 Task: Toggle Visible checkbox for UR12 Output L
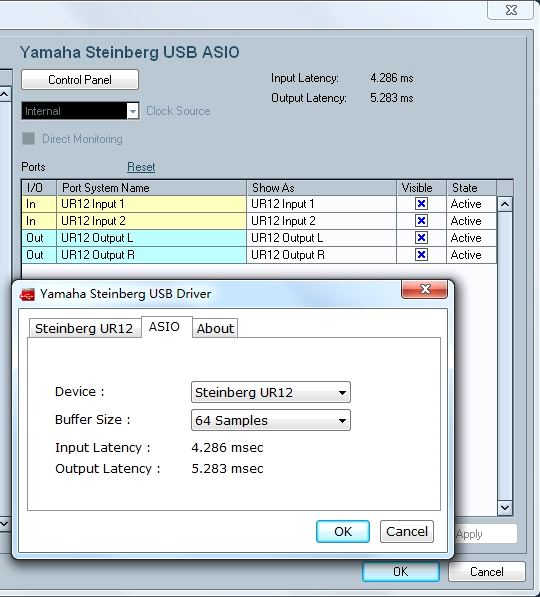421,238
